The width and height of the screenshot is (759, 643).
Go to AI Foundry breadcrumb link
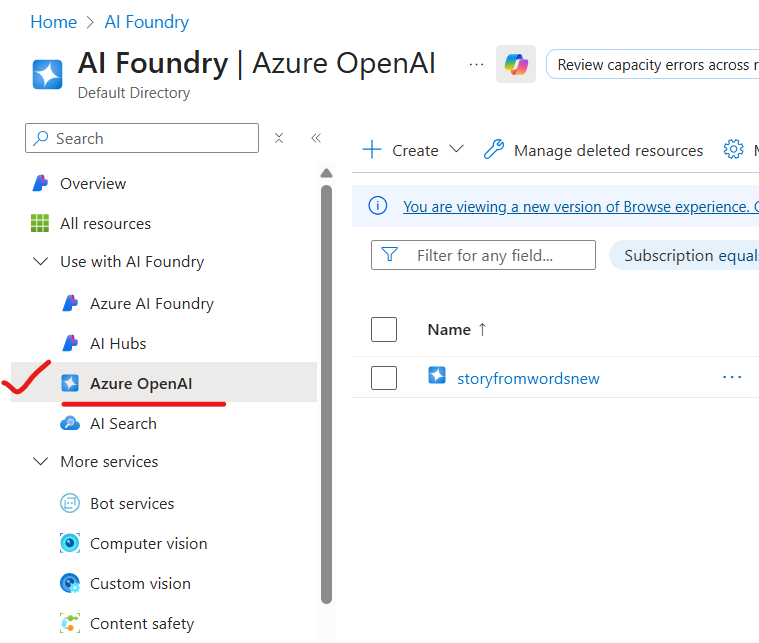click(x=147, y=22)
